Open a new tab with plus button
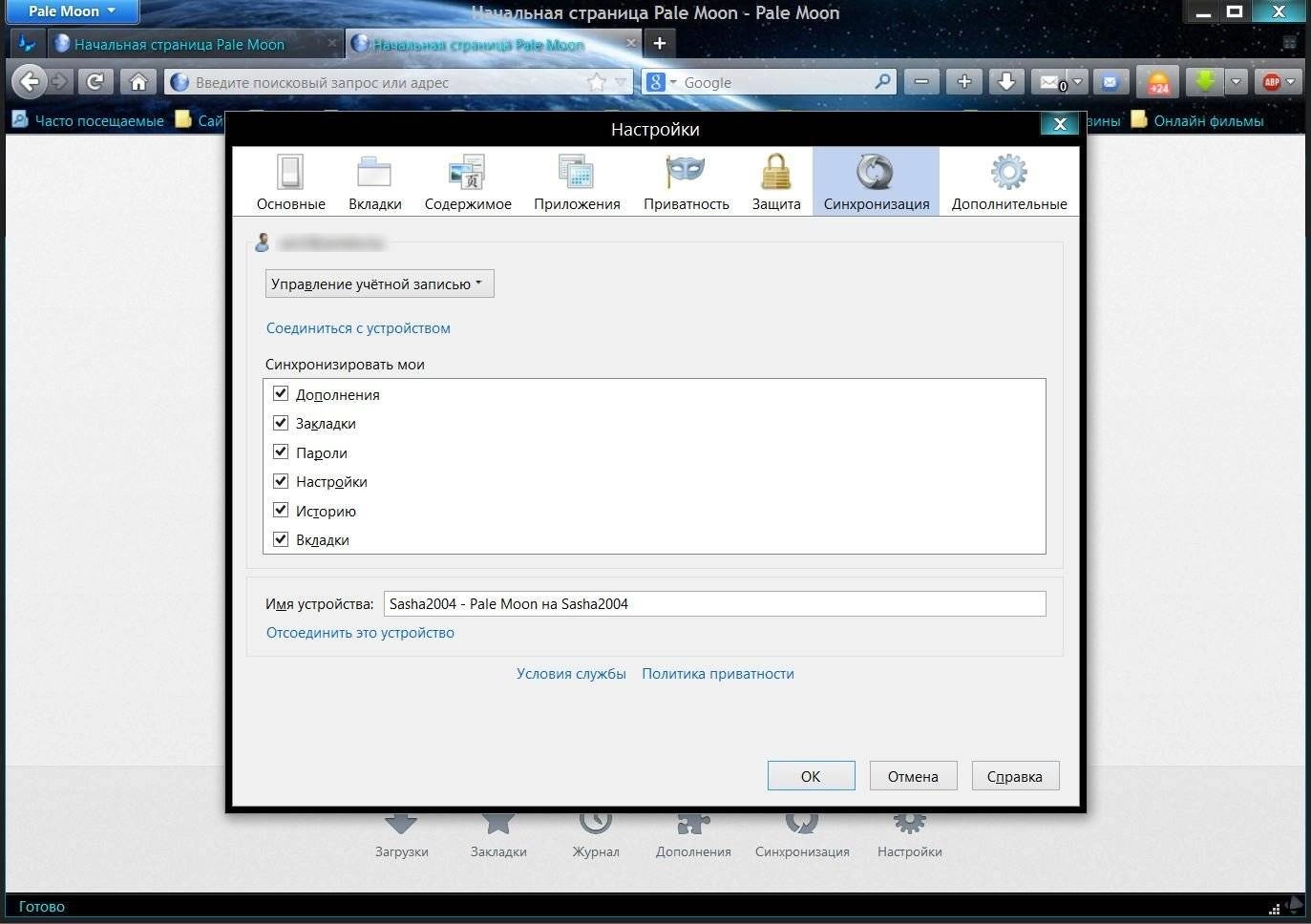The height and width of the screenshot is (924, 1311). 659,43
